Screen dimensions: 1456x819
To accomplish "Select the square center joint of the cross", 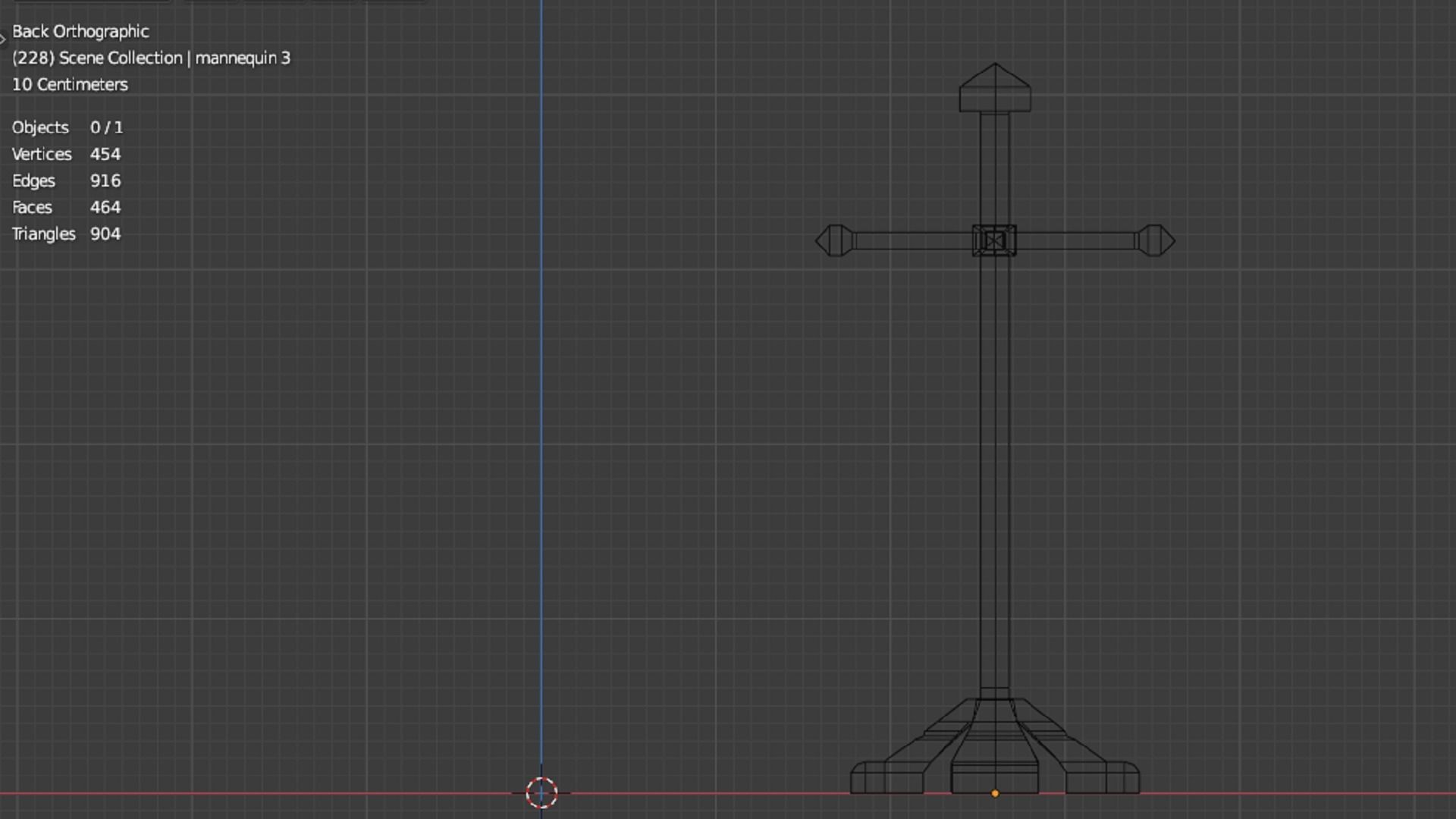I will click(x=994, y=240).
